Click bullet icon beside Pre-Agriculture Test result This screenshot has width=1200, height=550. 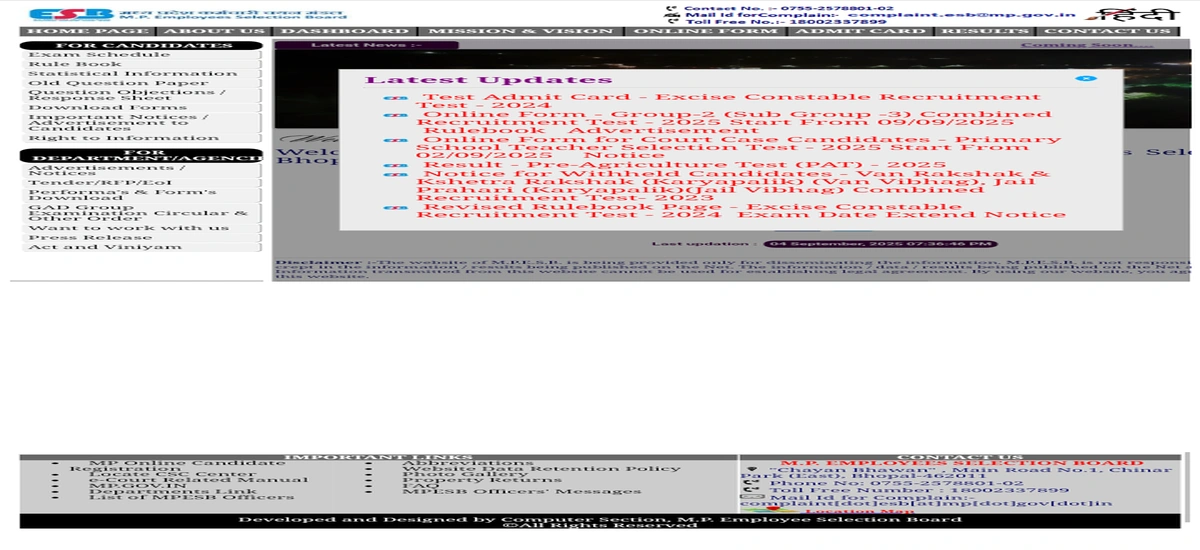(x=396, y=165)
